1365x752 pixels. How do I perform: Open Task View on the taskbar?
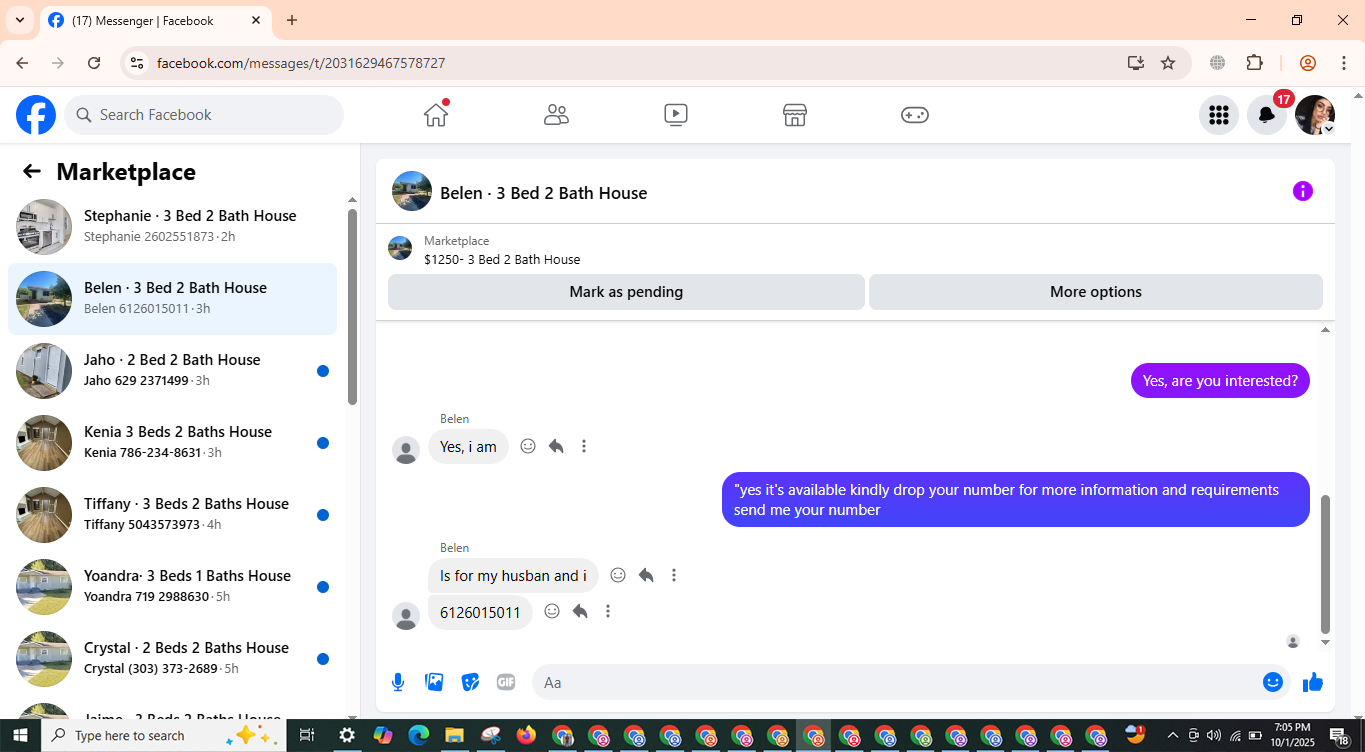tap(307, 736)
